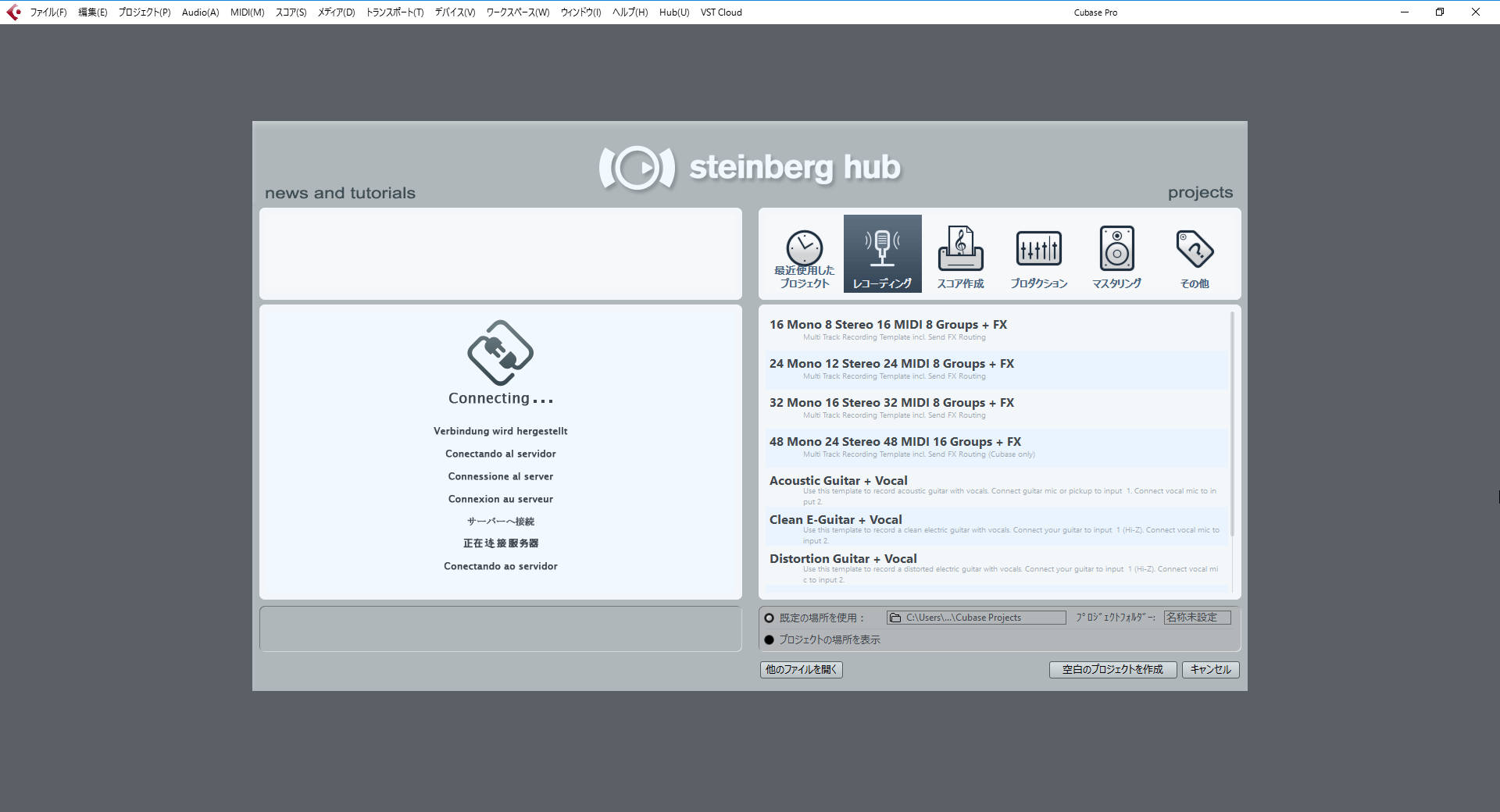Click the template list vertical scrollbar
Screen dimensions: 1500x812
(1232, 424)
